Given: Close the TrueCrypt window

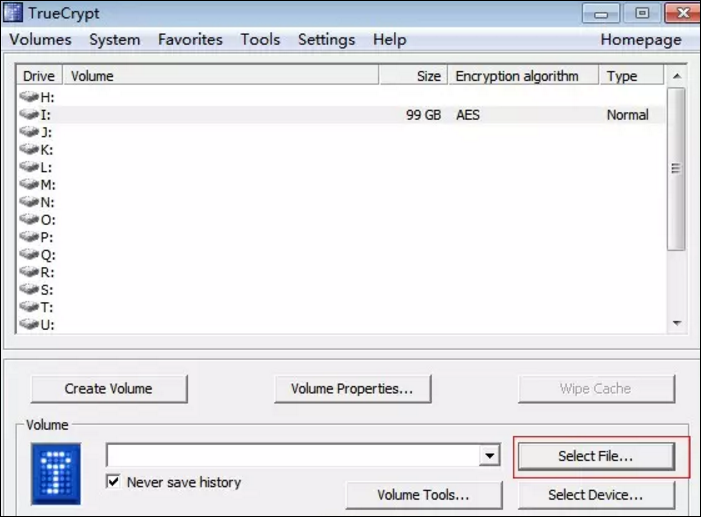Looking at the screenshot, I should coord(682,13).
